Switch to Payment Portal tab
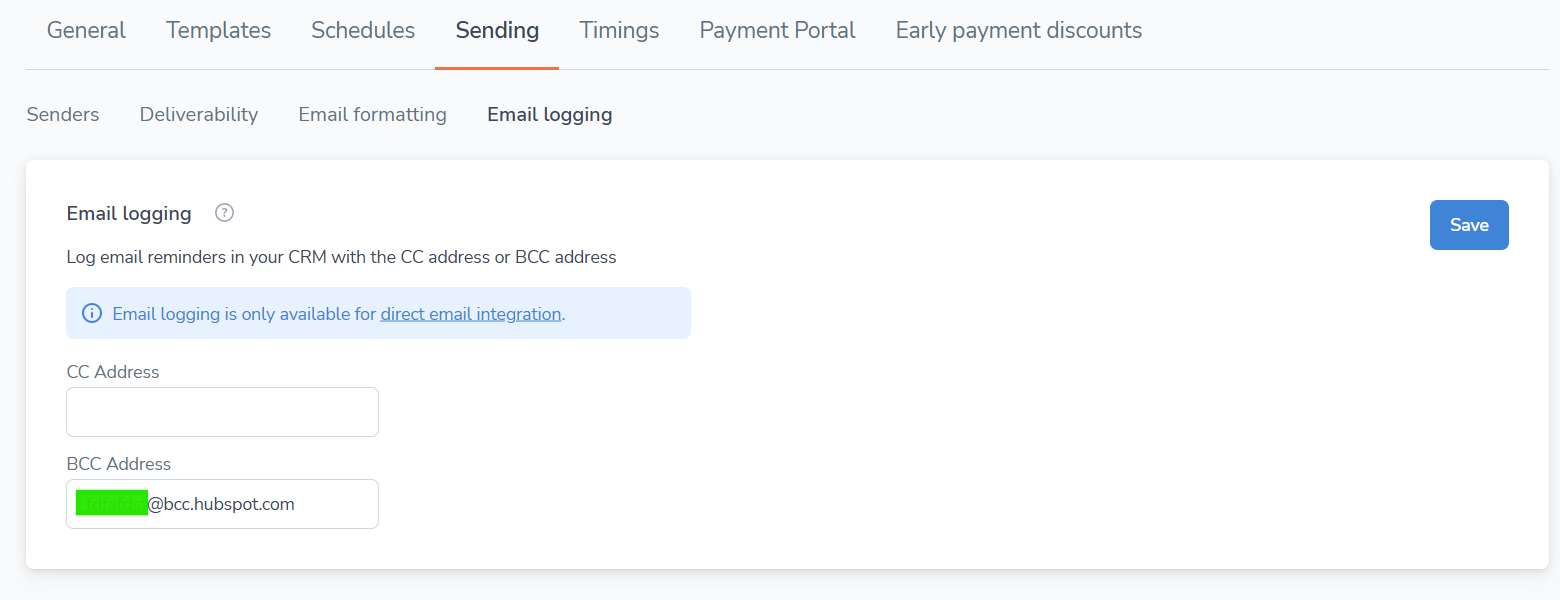Screen dimensions: 1560x600 click(x=777, y=31)
